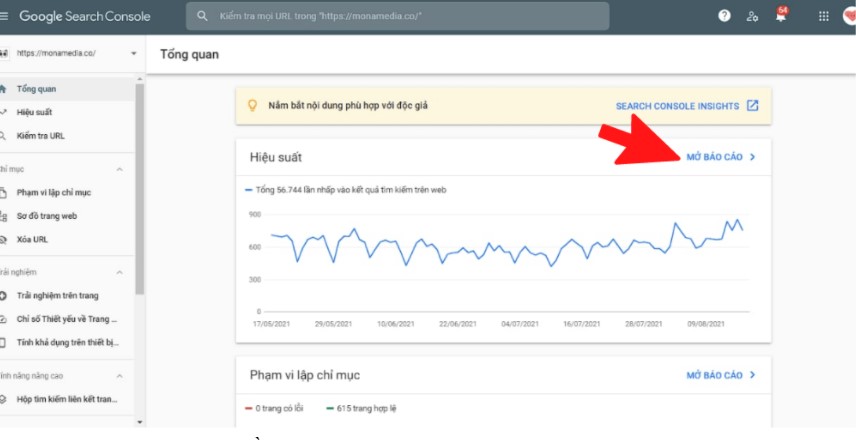Click the sidebar vertical scrollbar thumb
The height and width of the screenshot is (440, 856).
coord(140,188)
